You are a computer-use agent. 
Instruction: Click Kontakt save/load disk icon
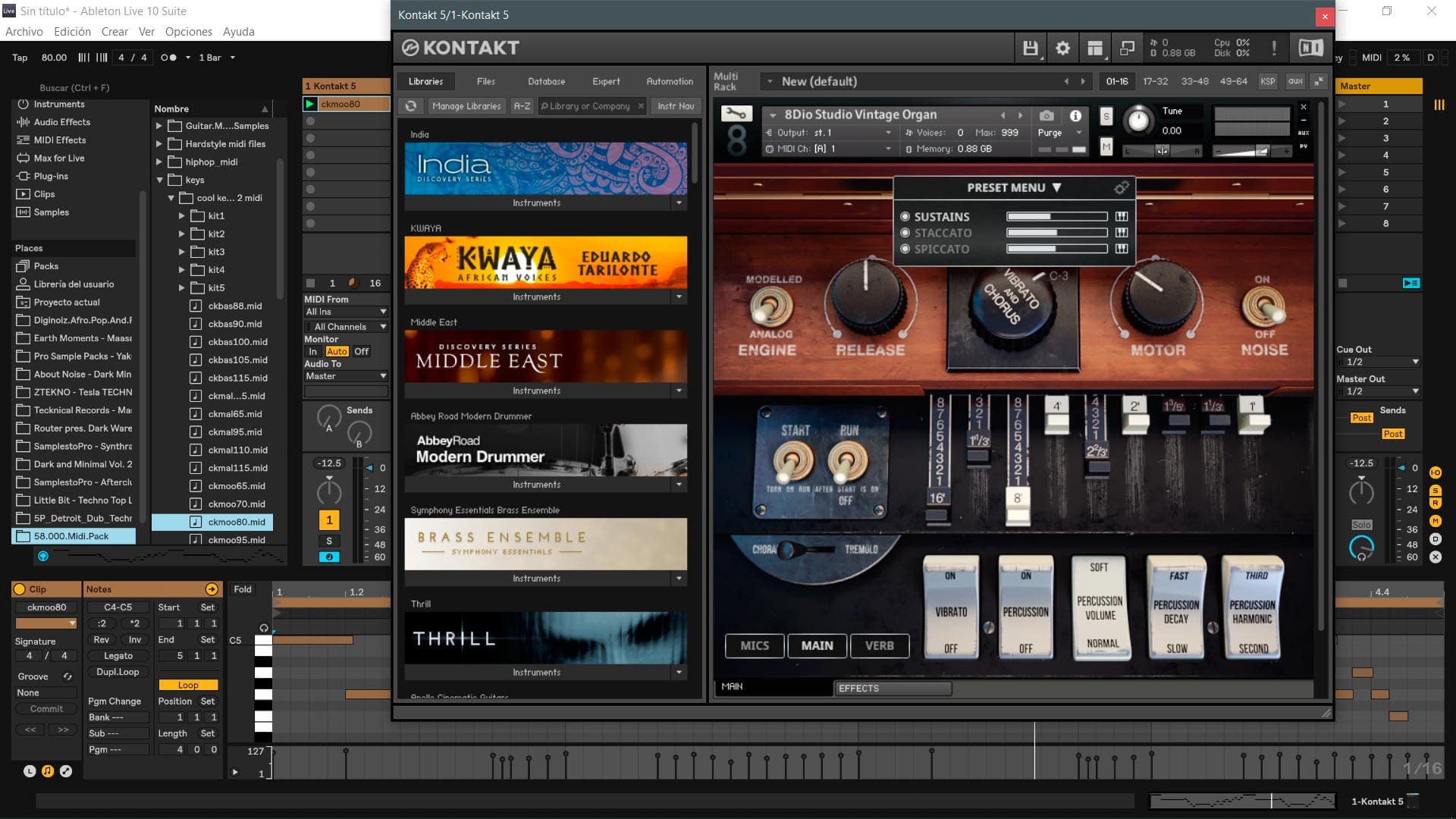1030,49
